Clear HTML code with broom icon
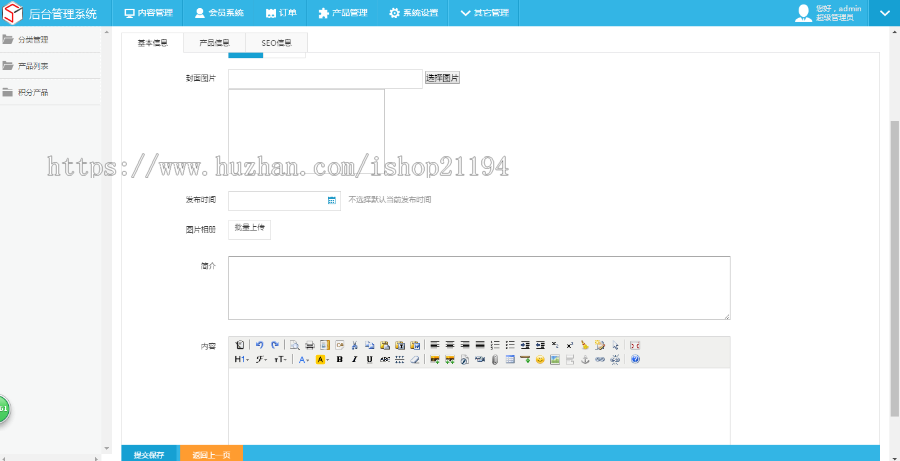Image resolution: width=900 pixels, height=461 pixels. point(585,345)
